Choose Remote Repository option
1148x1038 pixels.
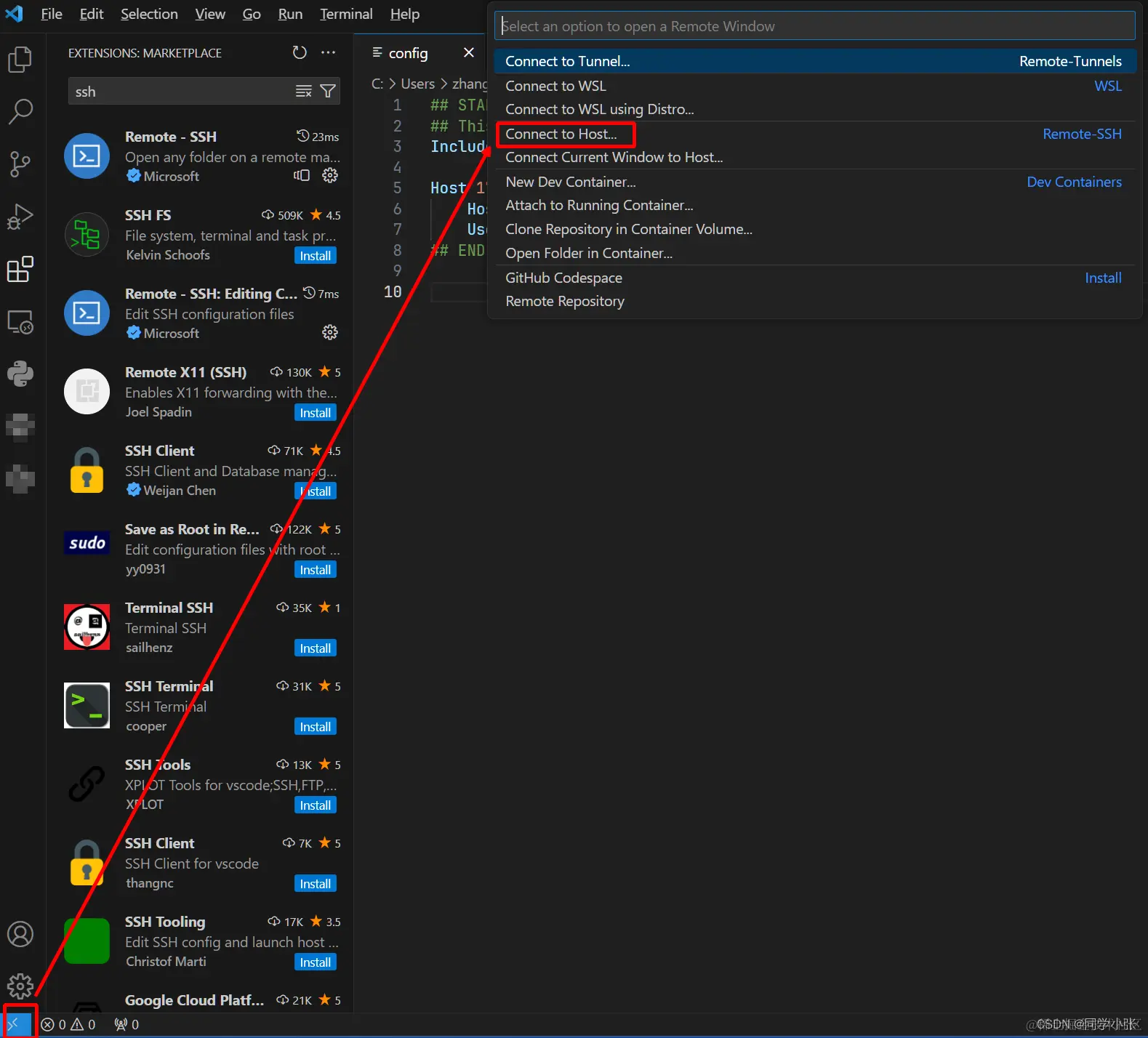coord(814,301)
